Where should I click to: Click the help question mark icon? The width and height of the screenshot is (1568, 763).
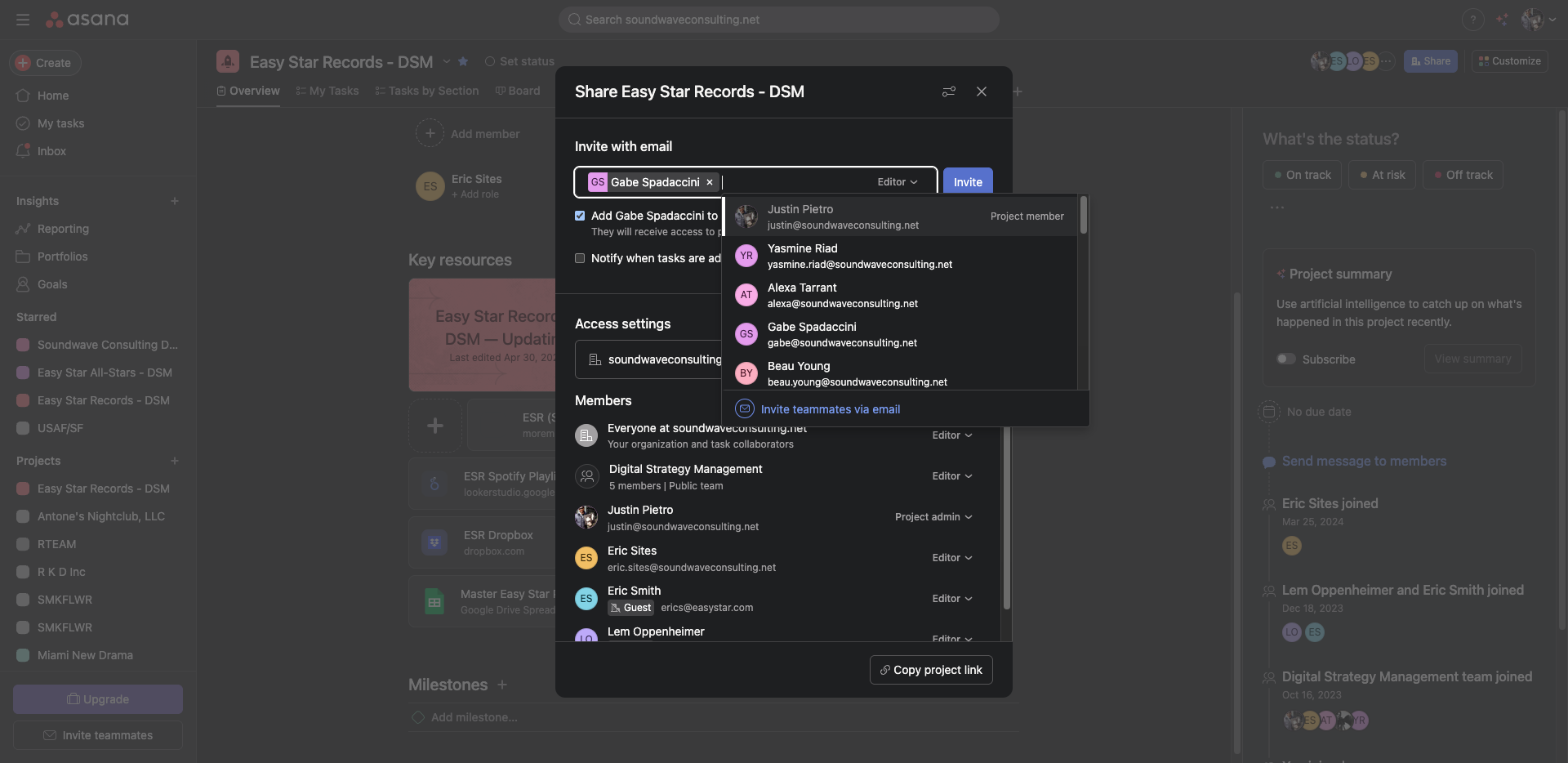pos(1472,20)
